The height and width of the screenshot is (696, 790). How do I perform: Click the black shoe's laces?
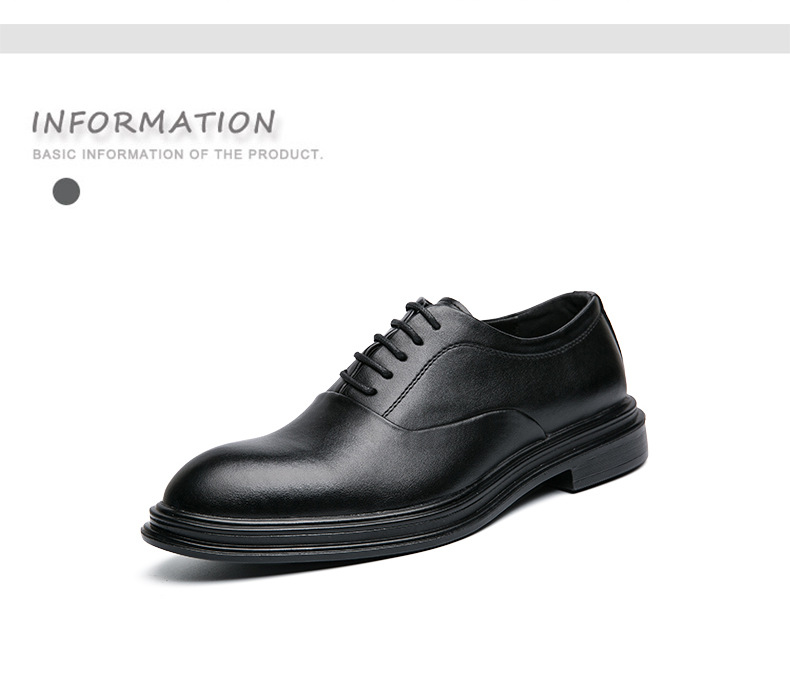[x=390, y=345]
